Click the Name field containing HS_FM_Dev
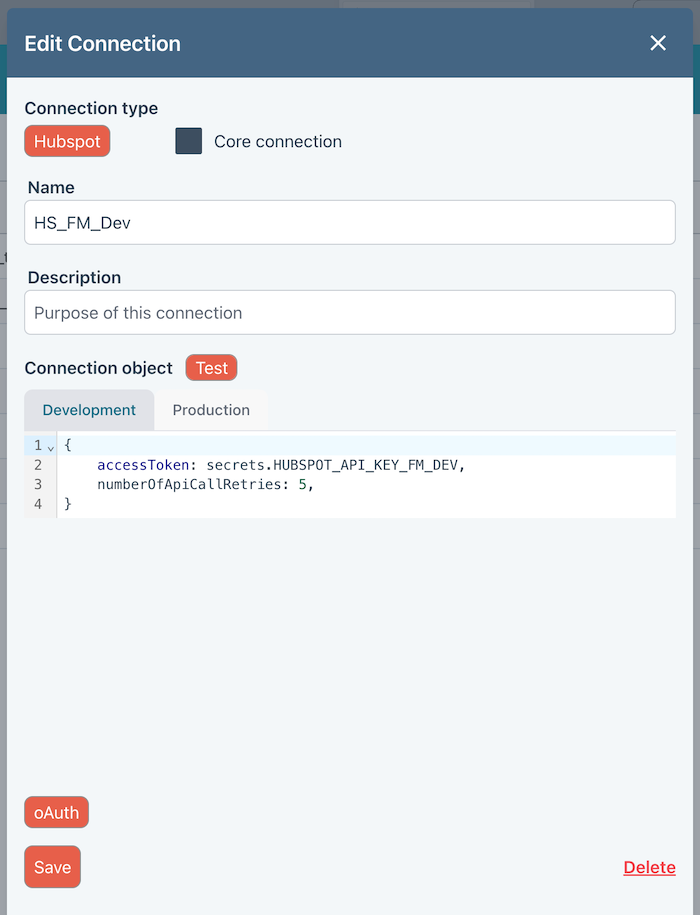 (350, 223)
